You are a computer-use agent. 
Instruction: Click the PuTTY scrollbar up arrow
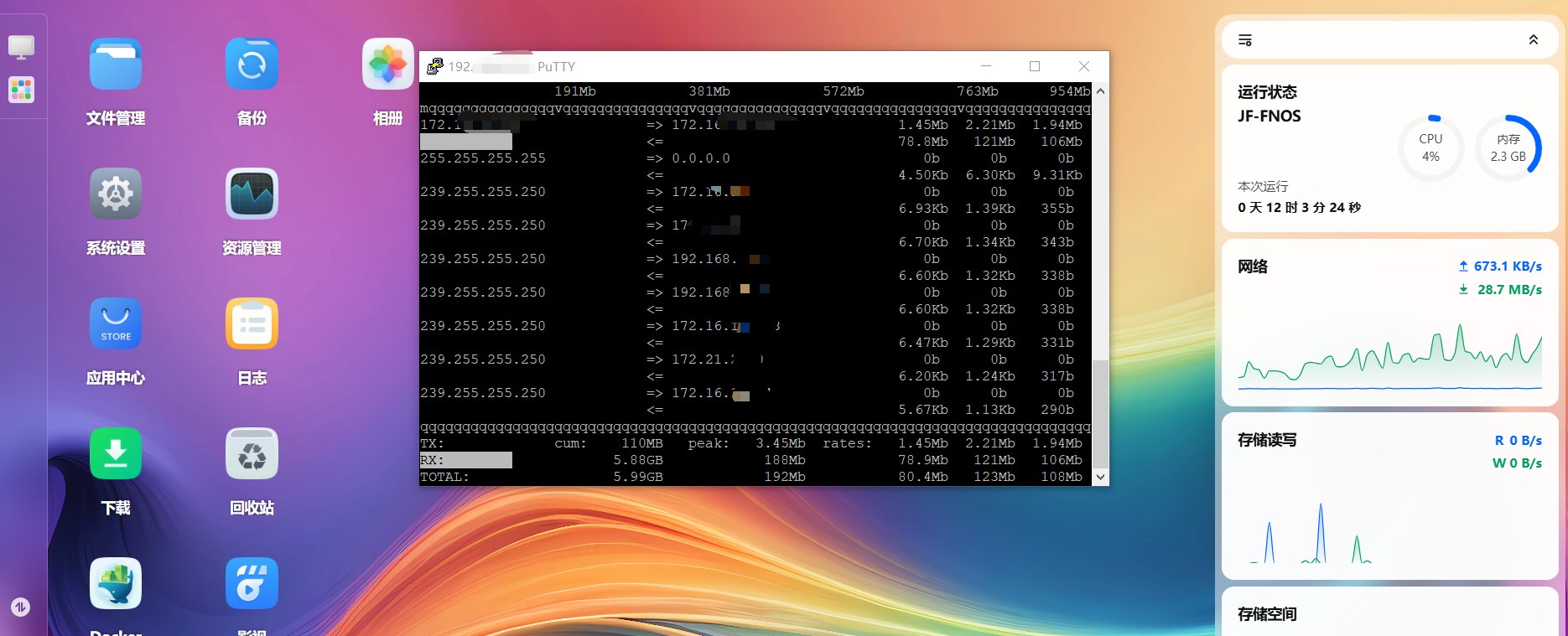click(x=1101, y=90)
